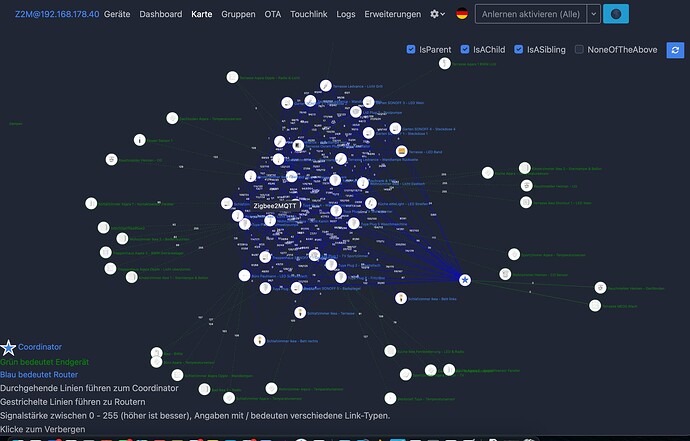Select Garten SONOFF 3 - LED Wein node

point(368,102)
